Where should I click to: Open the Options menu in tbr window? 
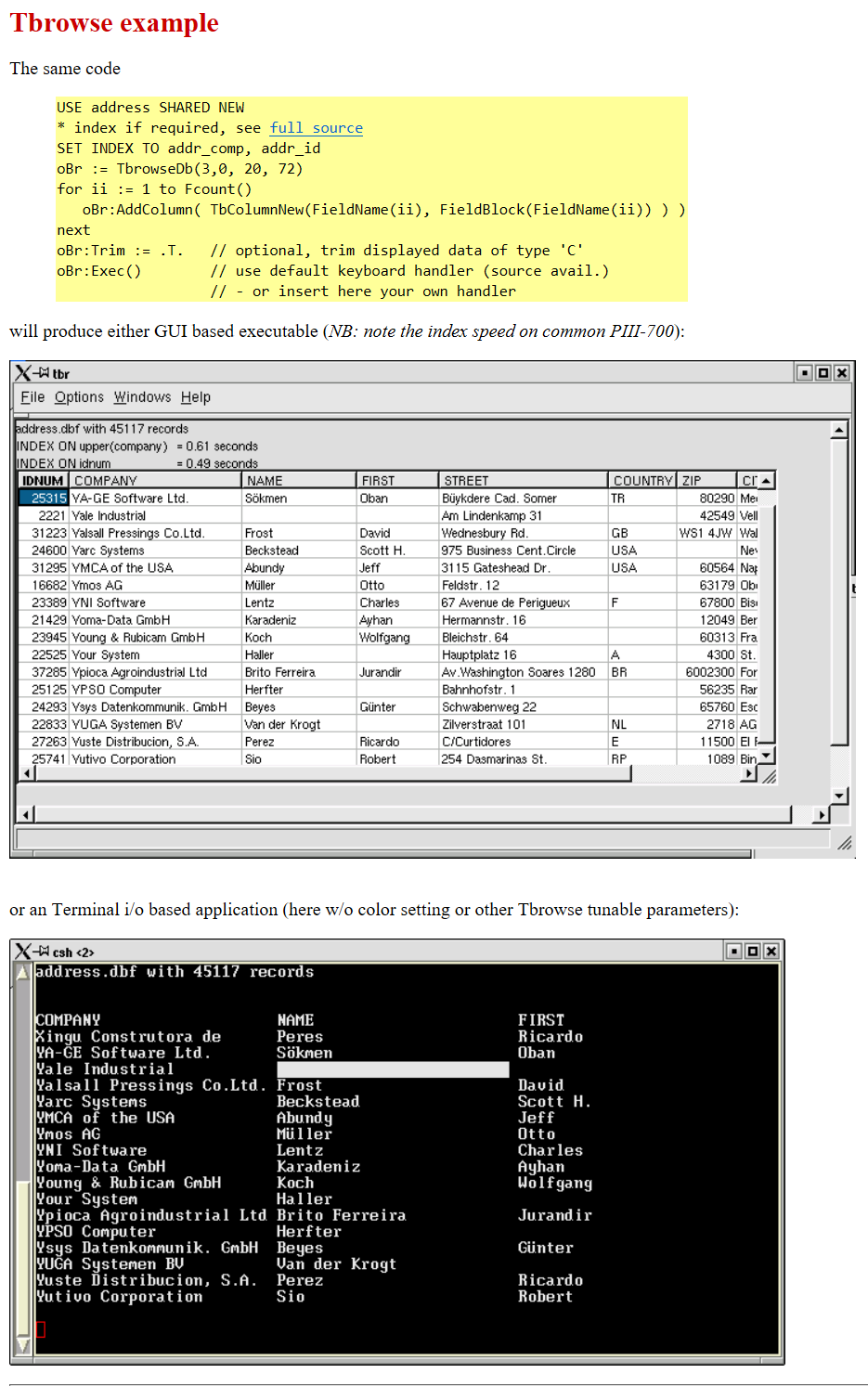79,397
